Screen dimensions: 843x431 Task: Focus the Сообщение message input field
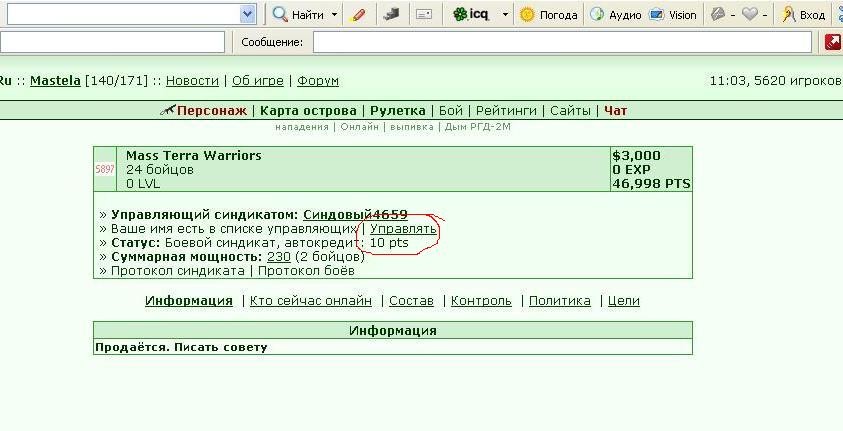(562, 42)
